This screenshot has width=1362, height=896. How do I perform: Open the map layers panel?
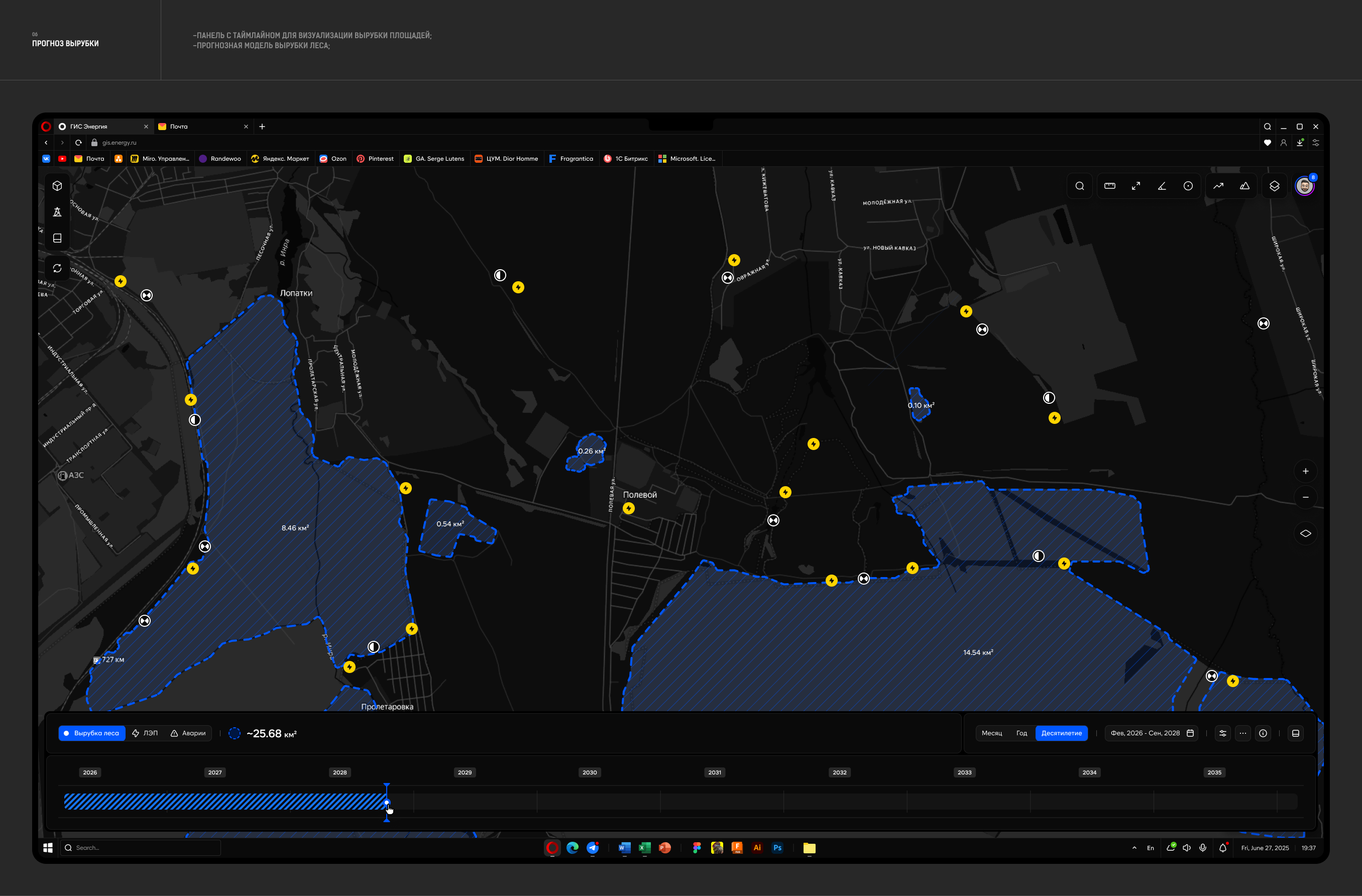pyautogui.click(x=1274, y=186)
